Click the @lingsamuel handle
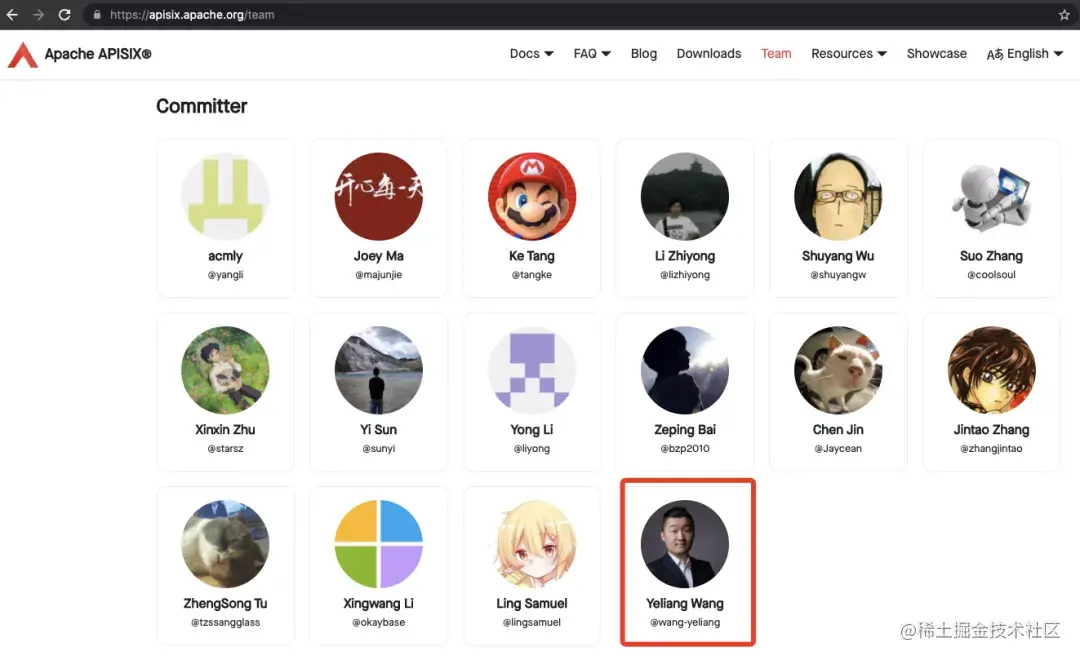This screenshot has width=1080, height=660. [532, 622]
